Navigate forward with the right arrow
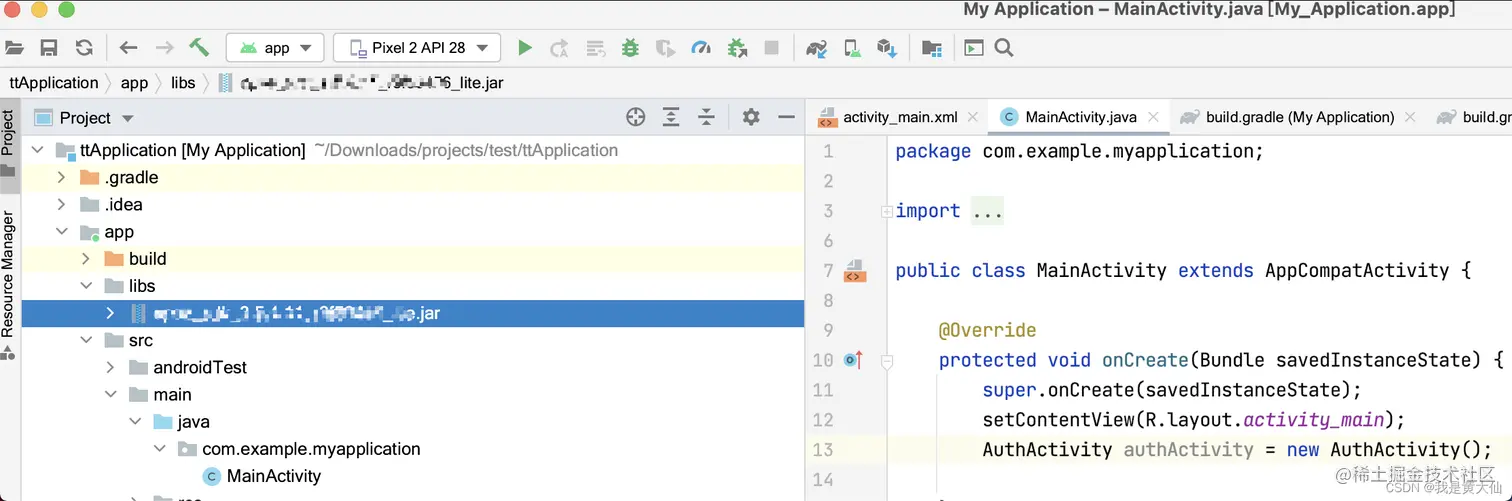This screenshot has height=501, width=1512. [164, 48]
